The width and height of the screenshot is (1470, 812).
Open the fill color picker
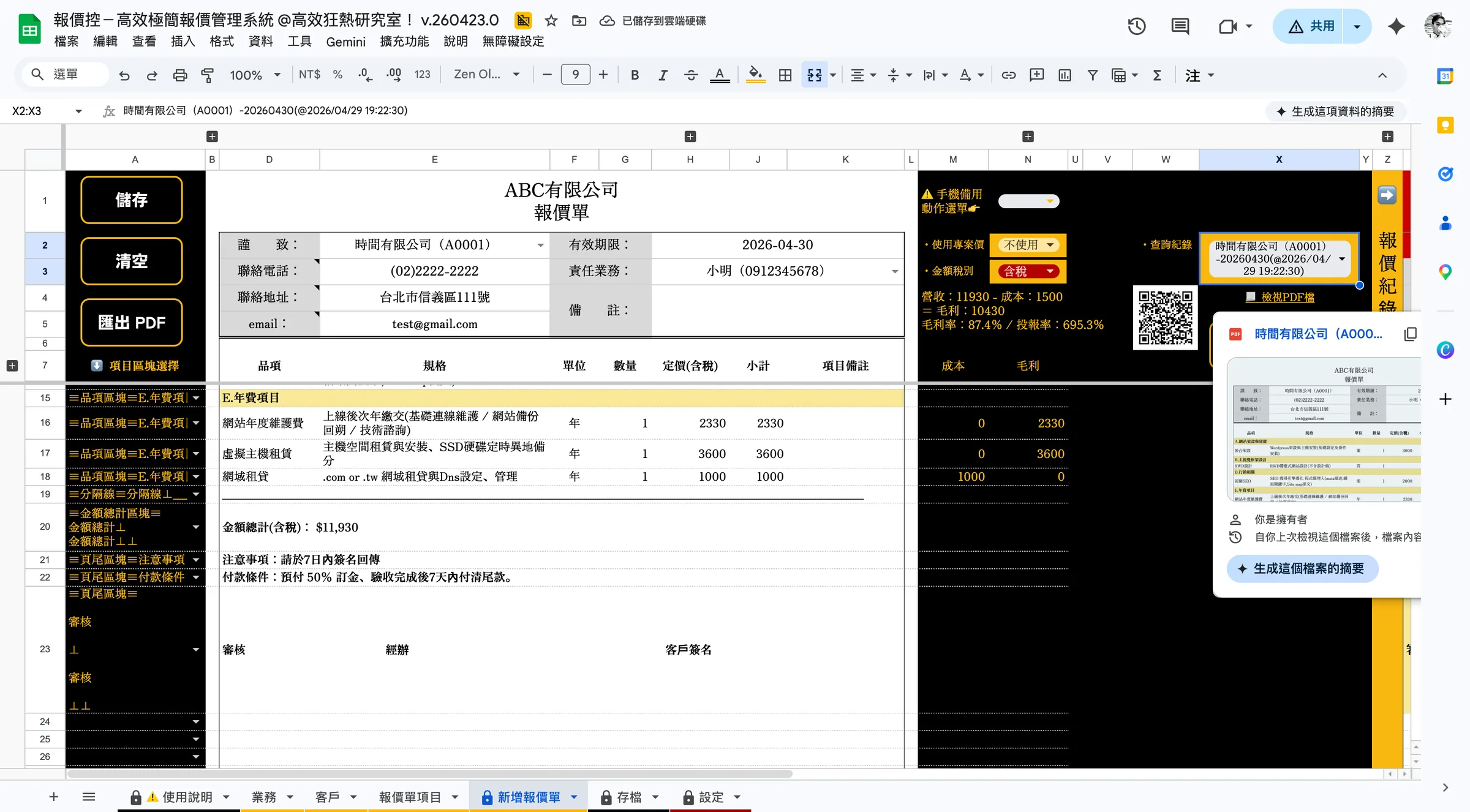click(756, 75)
